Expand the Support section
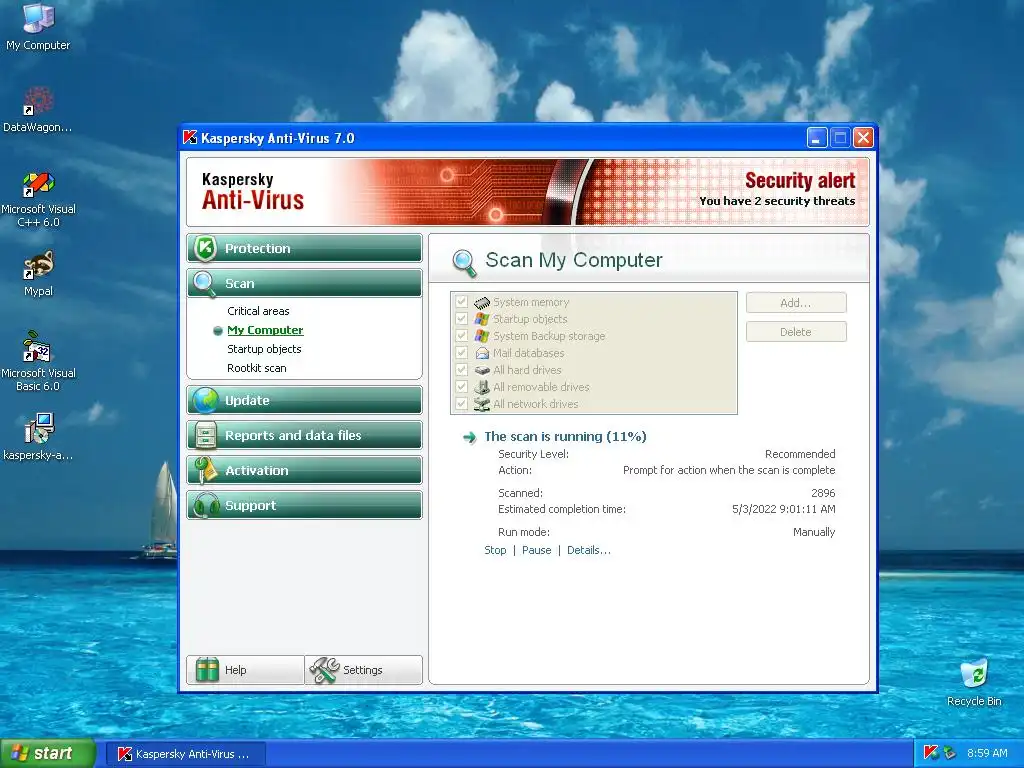 [304, 505]
